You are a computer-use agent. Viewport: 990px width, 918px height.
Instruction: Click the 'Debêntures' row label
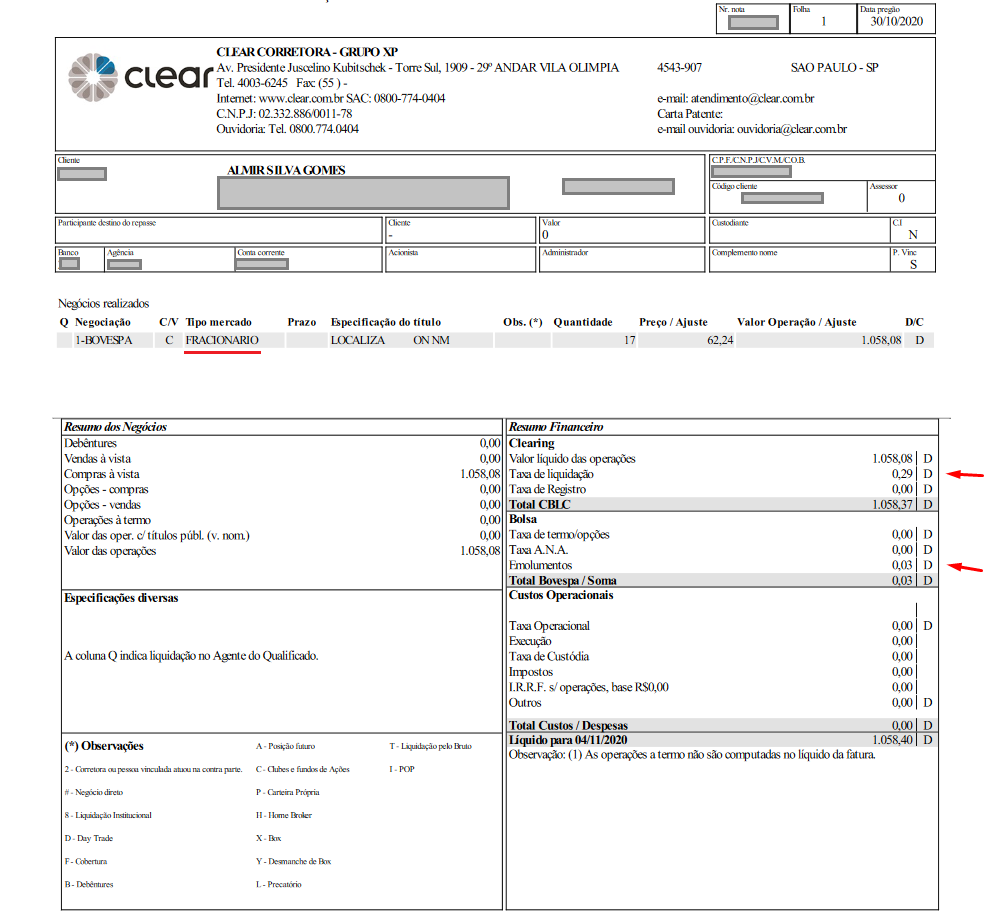coord(90,443)
